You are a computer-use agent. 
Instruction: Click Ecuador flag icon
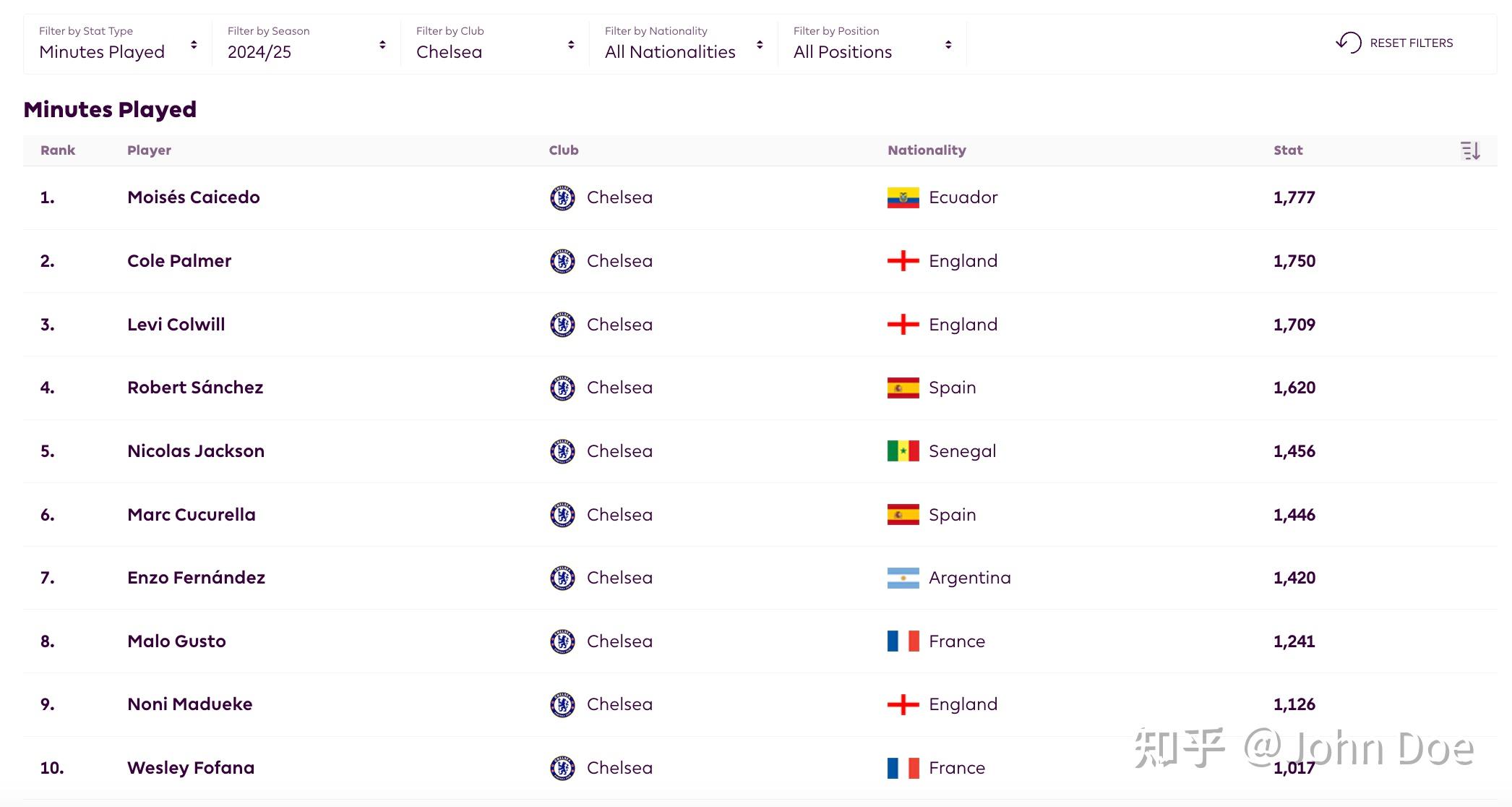coord(903,197)
